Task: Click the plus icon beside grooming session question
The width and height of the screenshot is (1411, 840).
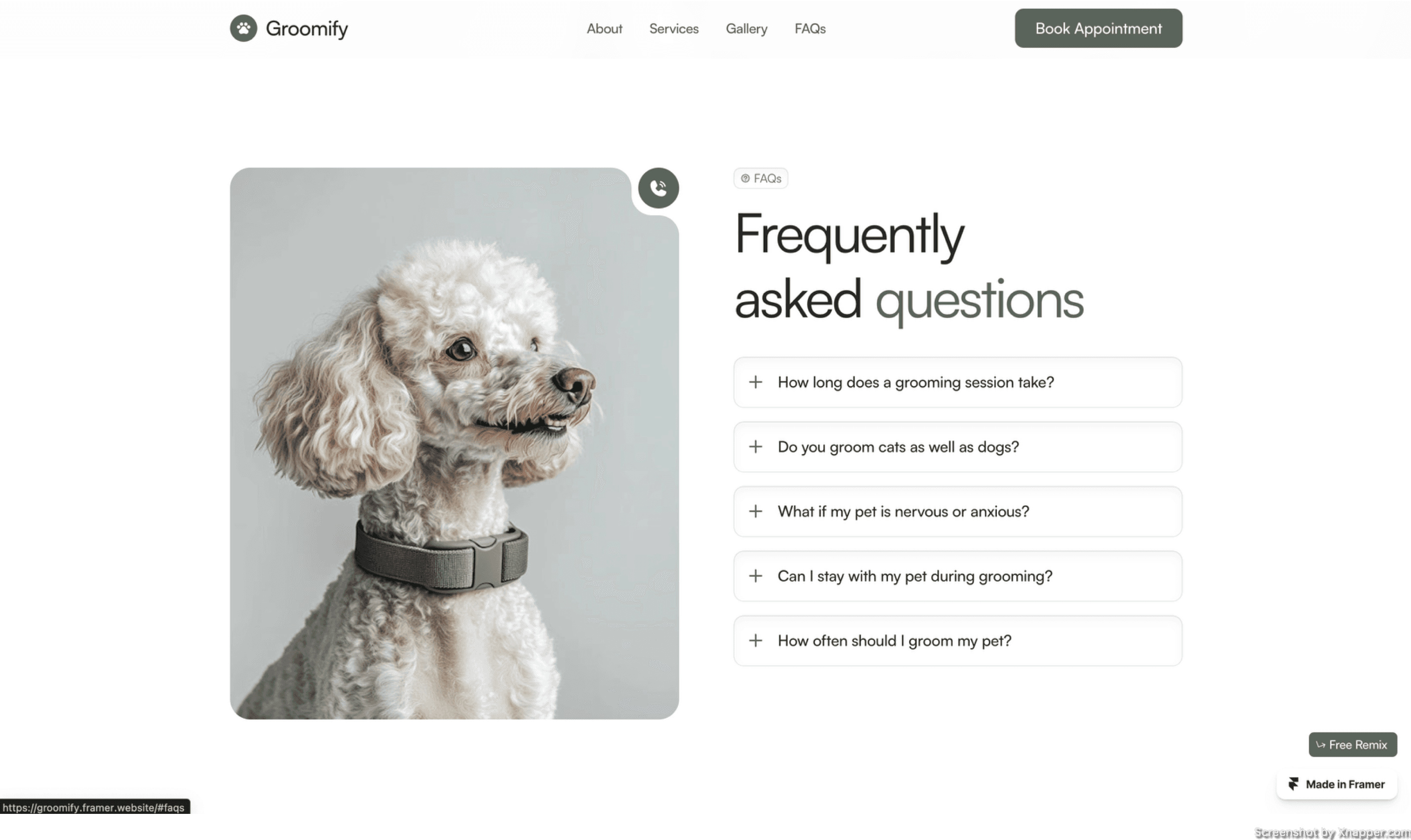Action: (755, 382)
